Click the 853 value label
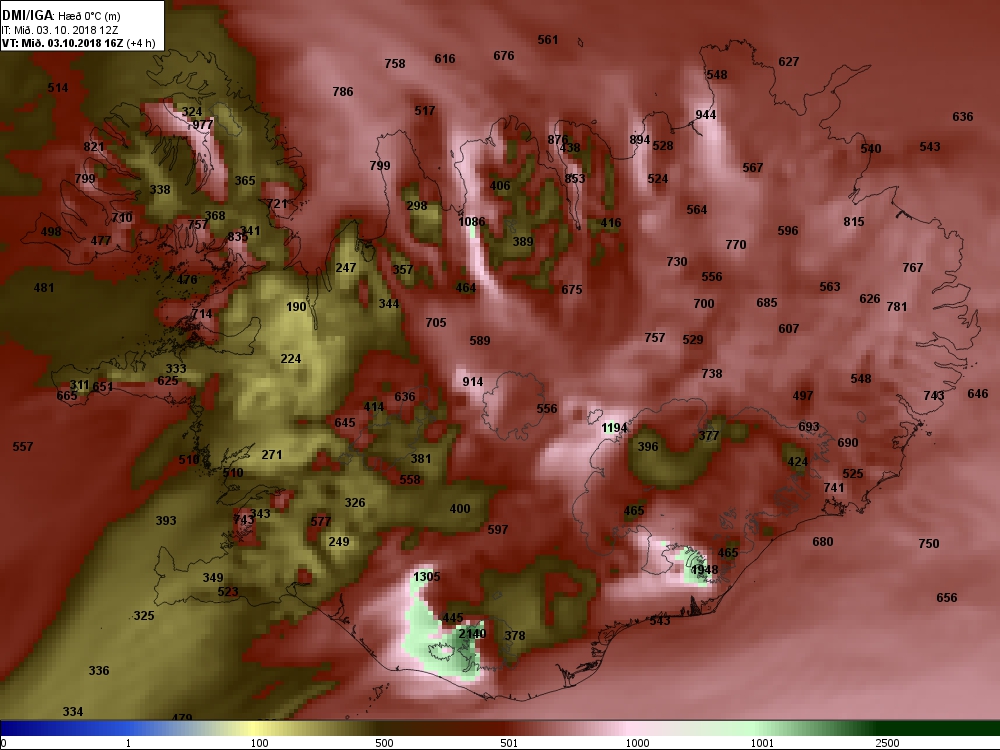This screenshot has height=750, width=1000. click(x=575, y=179)
